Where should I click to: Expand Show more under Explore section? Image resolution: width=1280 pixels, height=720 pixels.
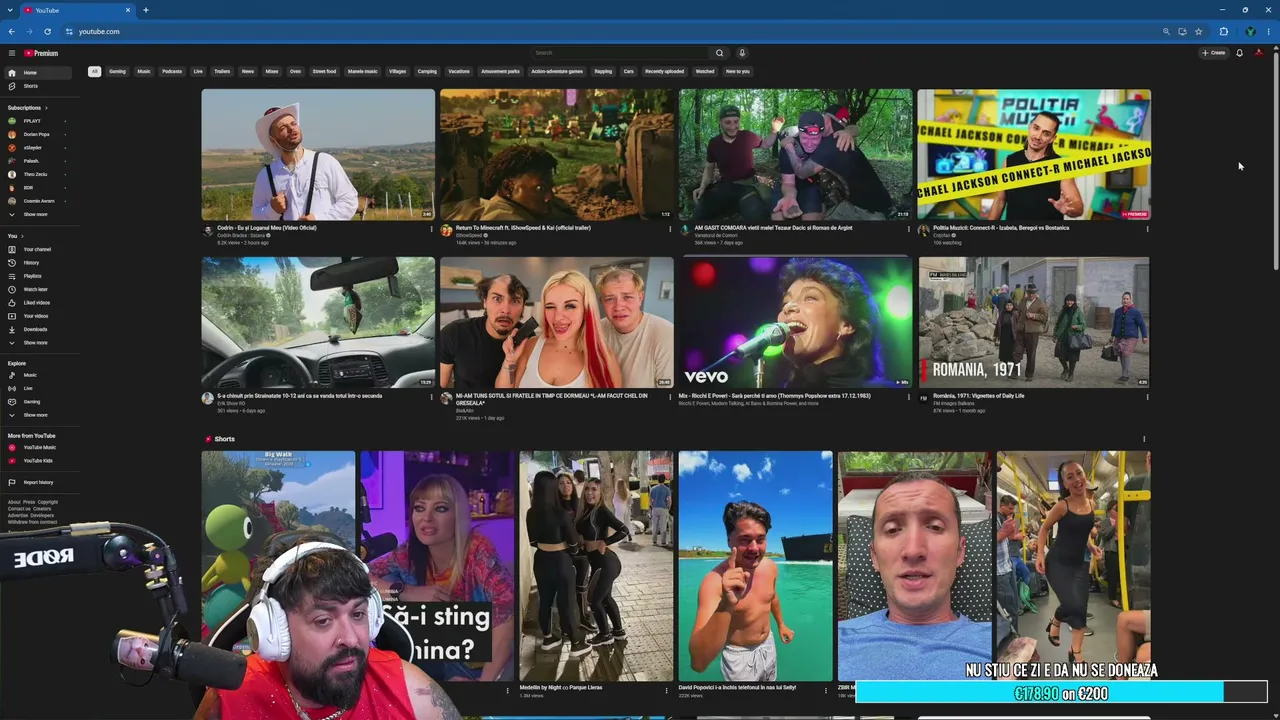37,415
